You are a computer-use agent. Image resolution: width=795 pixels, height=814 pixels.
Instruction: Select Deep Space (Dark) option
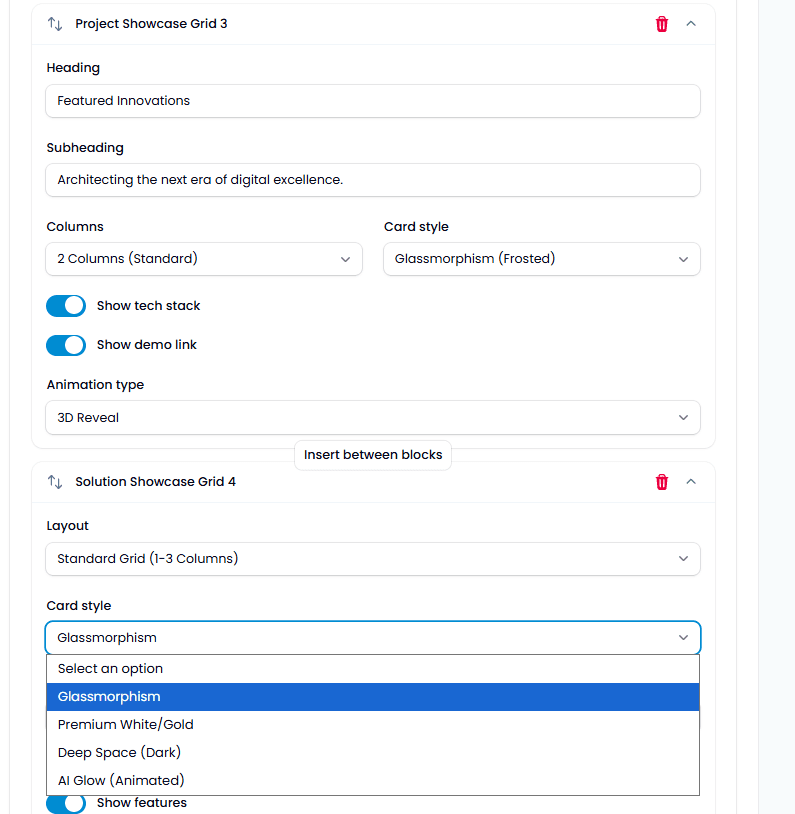click(x=373, y=753)
